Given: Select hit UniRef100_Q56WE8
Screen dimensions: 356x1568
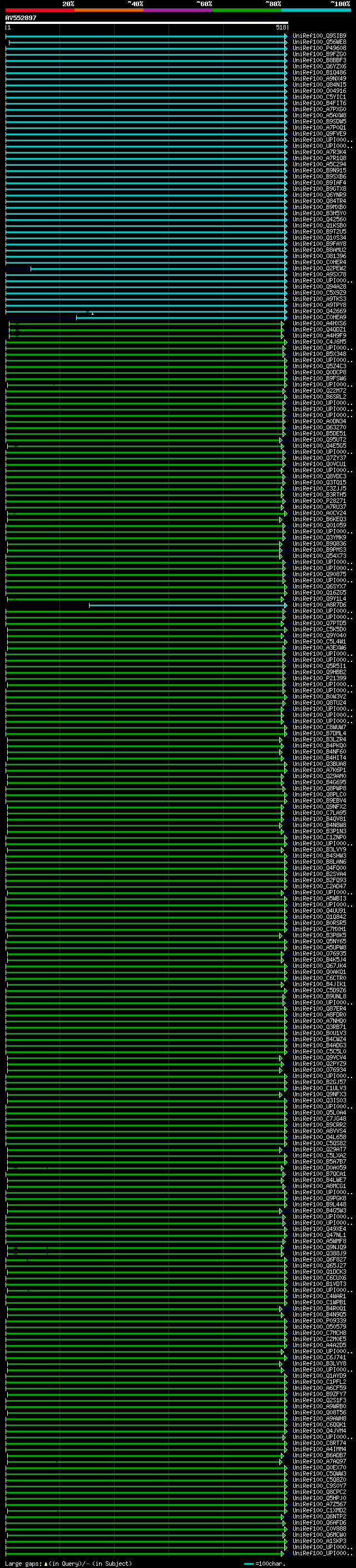Looking at the screenshot, I should click(x=319, y=42).
